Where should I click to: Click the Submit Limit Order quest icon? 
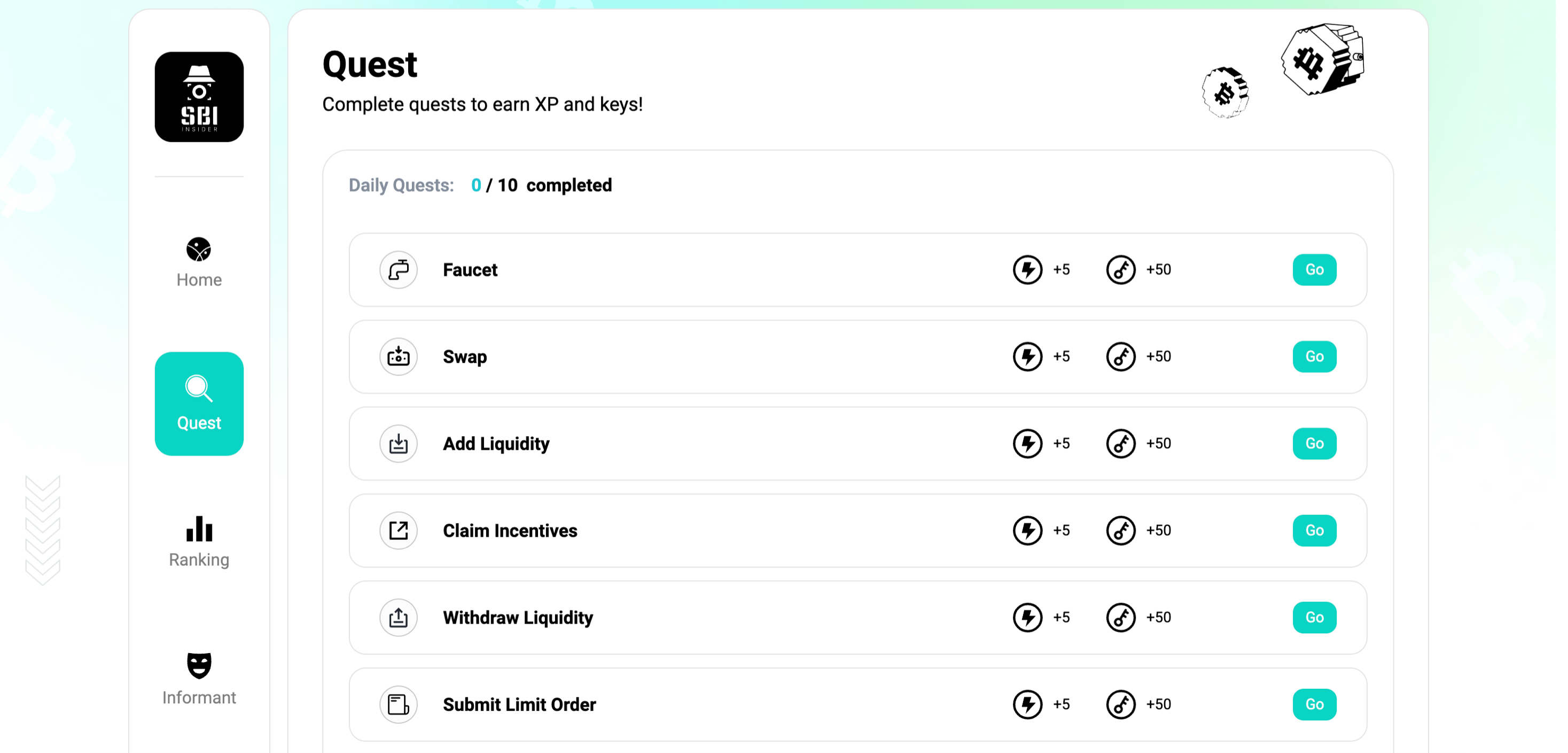[399, 705]
